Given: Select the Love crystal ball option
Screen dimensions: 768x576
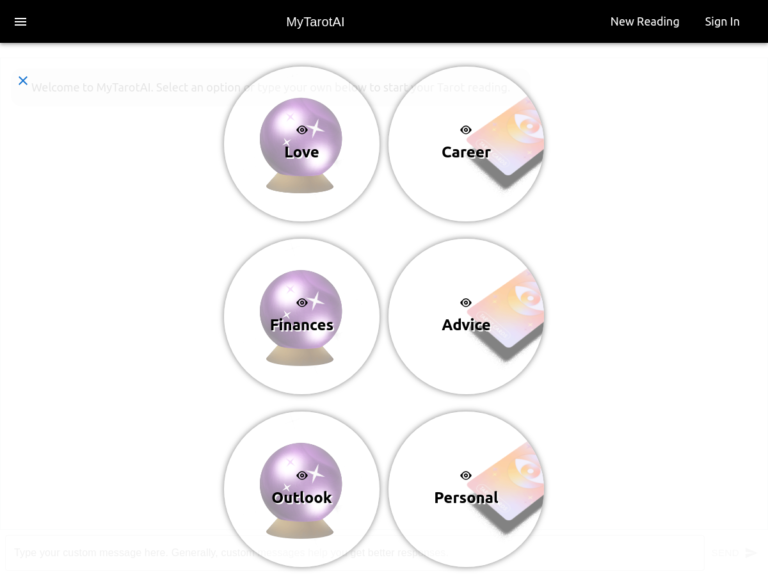Looking at the screenshot, I should 302,144.
